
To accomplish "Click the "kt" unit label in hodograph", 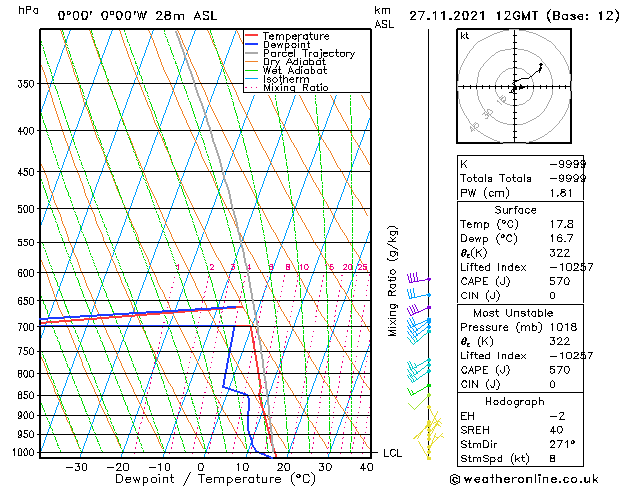I will click(465, 36).
